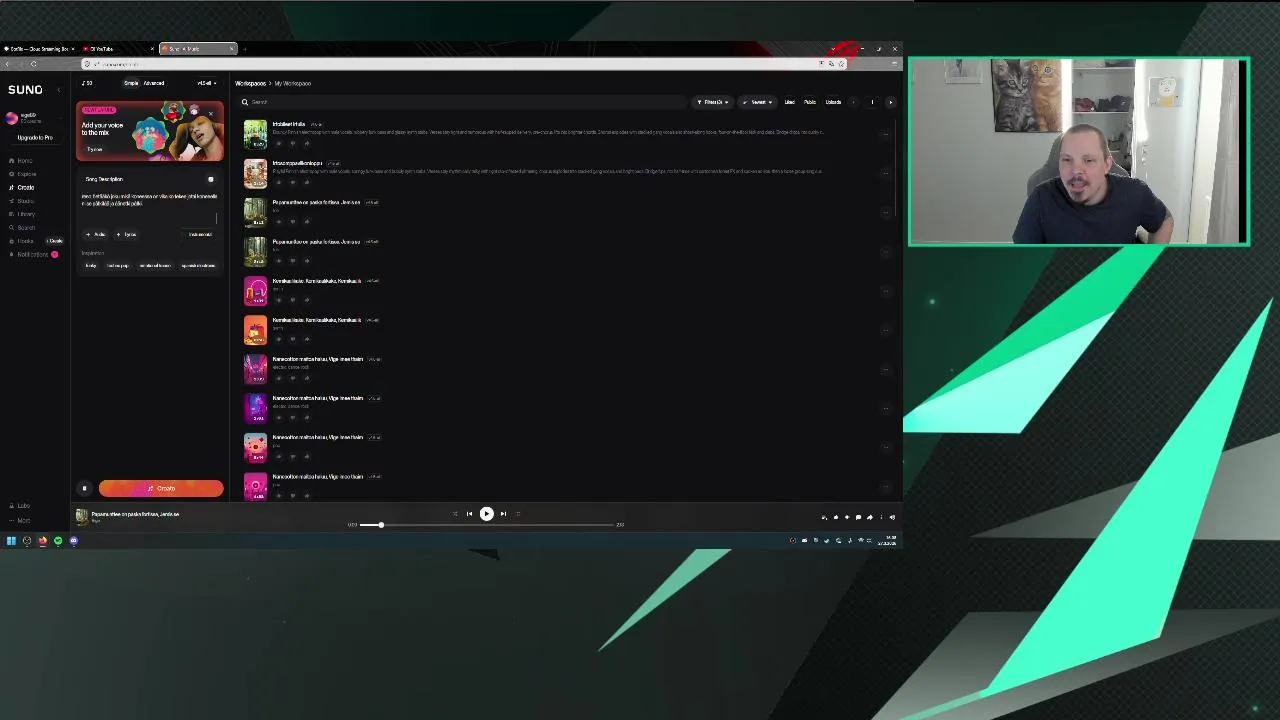The image size is (1280, 720).
Task: Open the model version dropdown
Action: point(206,83)
